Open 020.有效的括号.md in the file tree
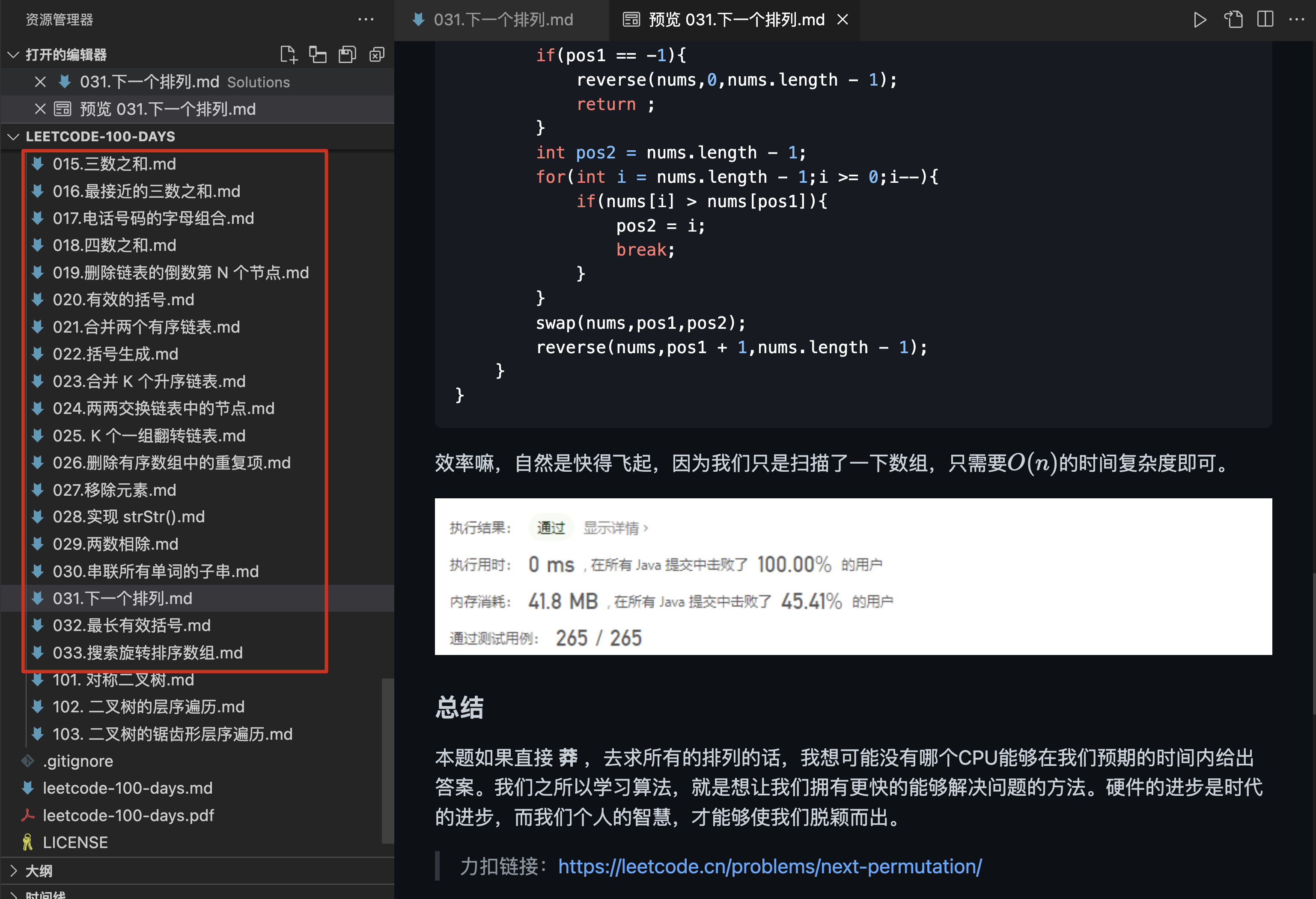 (x=123, y=300)
